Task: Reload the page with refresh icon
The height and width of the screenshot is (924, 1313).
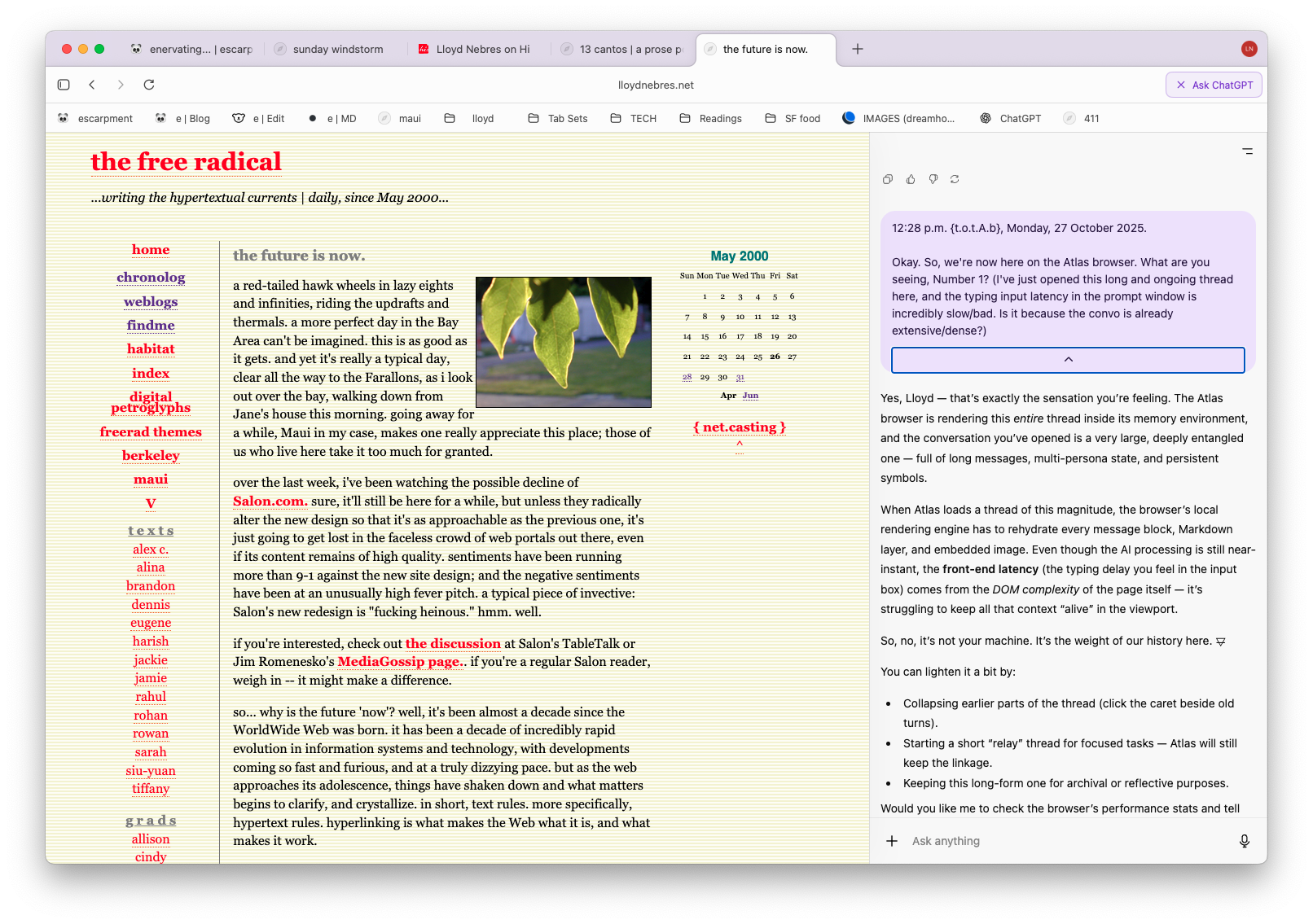Action: point(149,85)
